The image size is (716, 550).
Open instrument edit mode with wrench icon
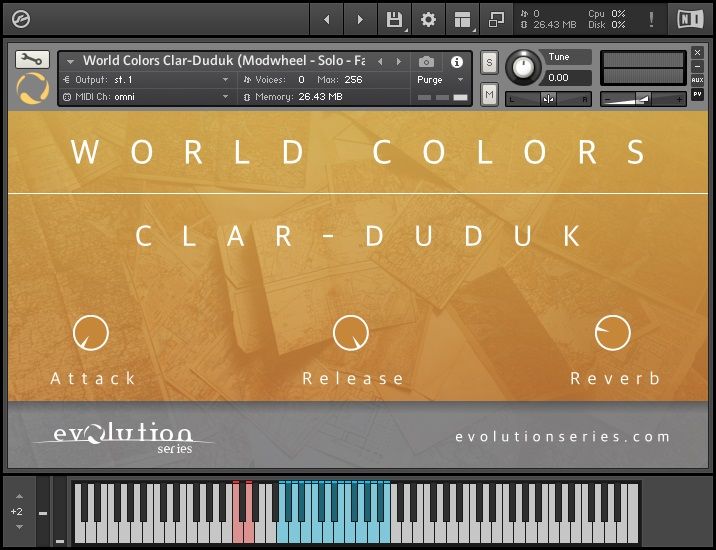click(32, 59)
